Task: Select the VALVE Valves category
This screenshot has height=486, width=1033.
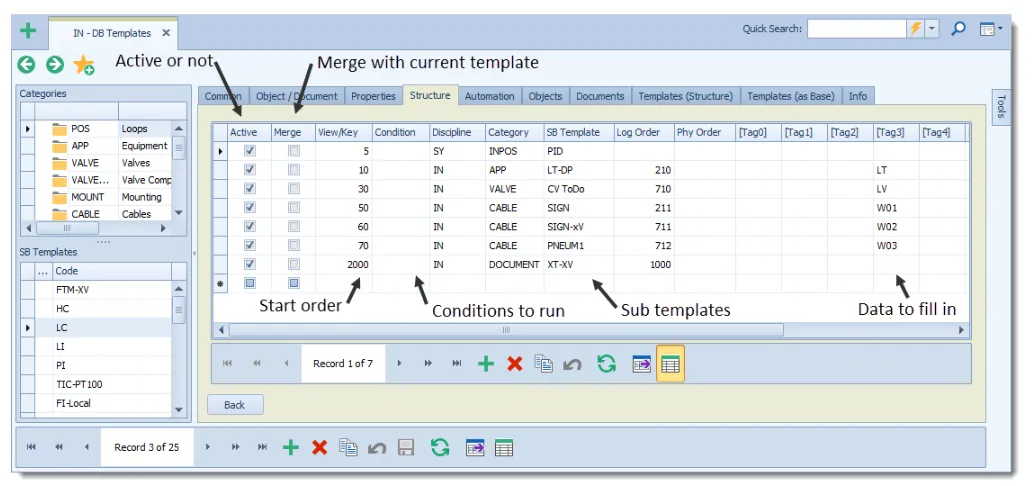Action: point(102,163)
